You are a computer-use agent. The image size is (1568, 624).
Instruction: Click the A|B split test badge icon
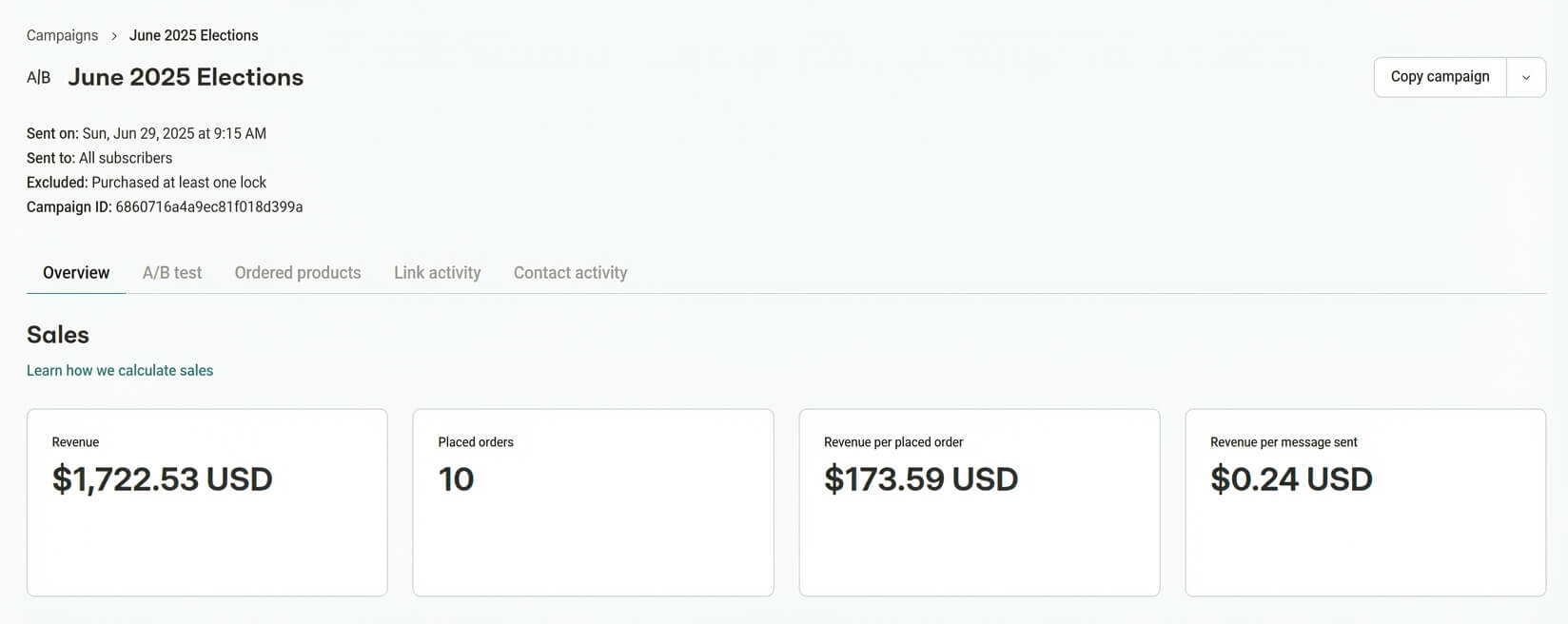point(38,77)
